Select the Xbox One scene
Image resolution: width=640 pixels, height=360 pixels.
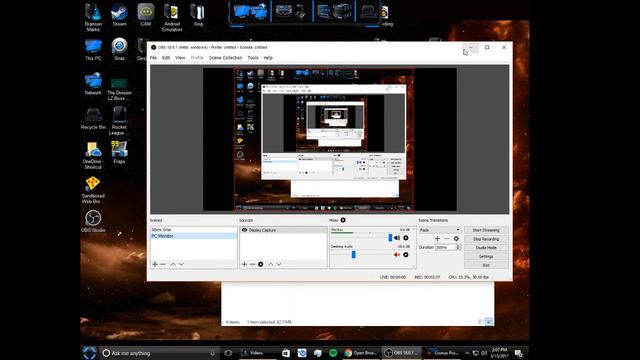[193, 230]
